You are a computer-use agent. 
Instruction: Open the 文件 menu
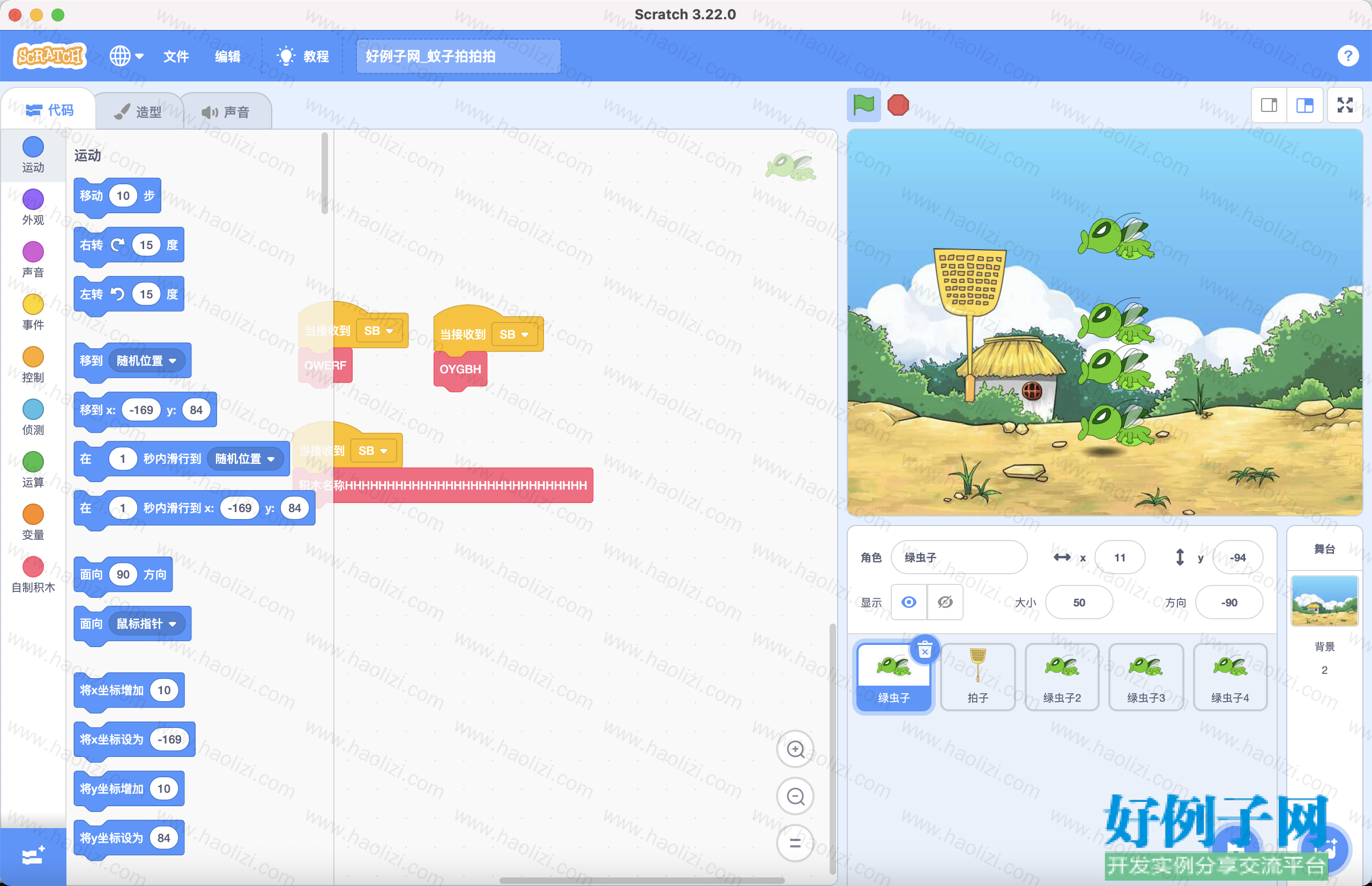pyautogui.click(x=176, y=56)
